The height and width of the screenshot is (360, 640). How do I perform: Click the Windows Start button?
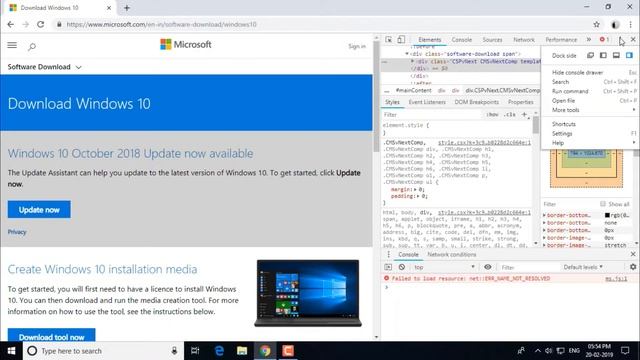tap(11, 351)
